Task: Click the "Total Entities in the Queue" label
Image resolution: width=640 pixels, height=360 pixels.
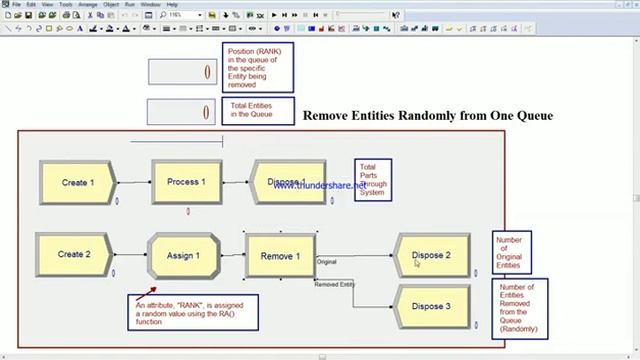Action: (x=251, y=110)
